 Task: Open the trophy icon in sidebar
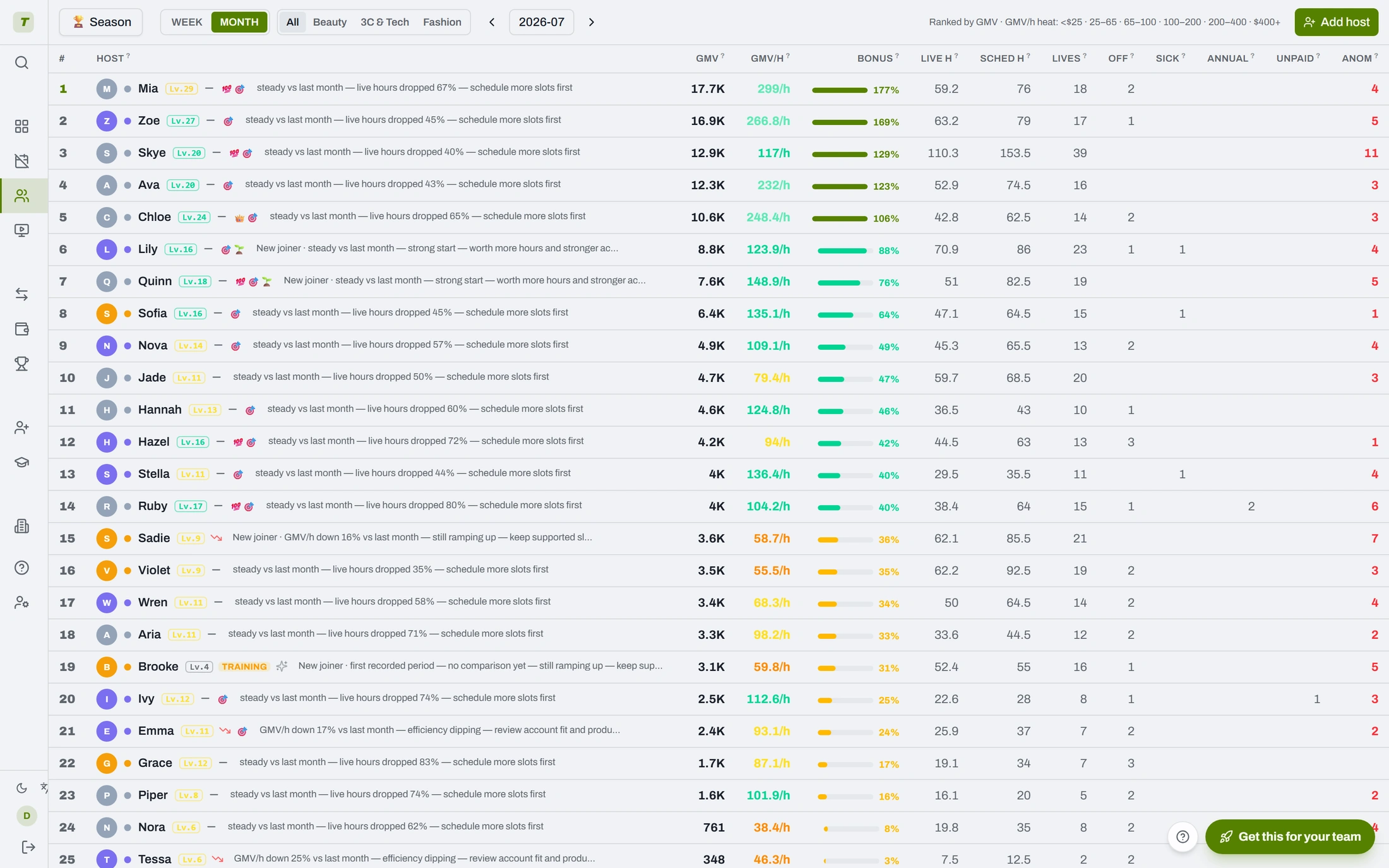[x=21, y=364]
